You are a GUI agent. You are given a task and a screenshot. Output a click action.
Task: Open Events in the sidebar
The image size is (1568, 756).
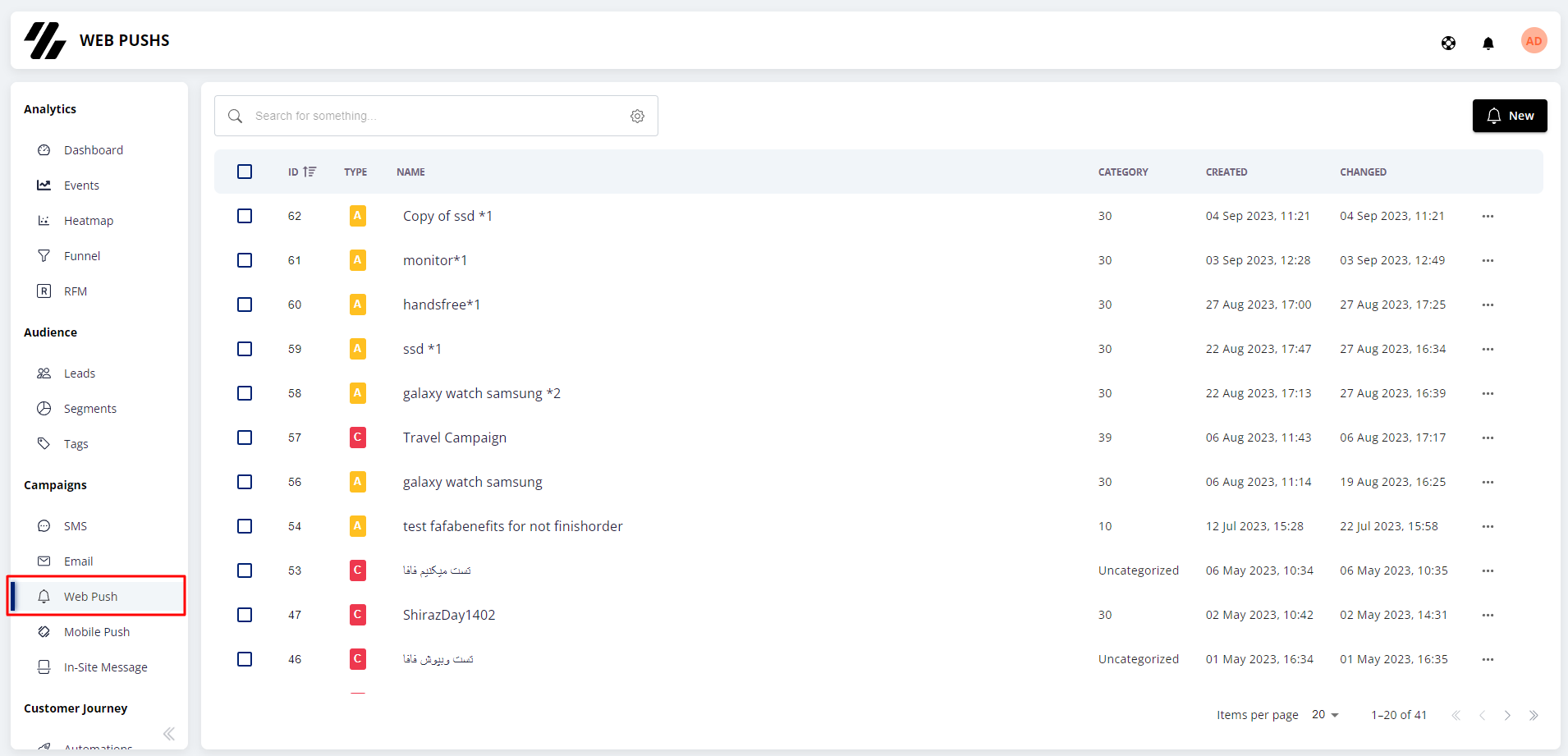81,186
